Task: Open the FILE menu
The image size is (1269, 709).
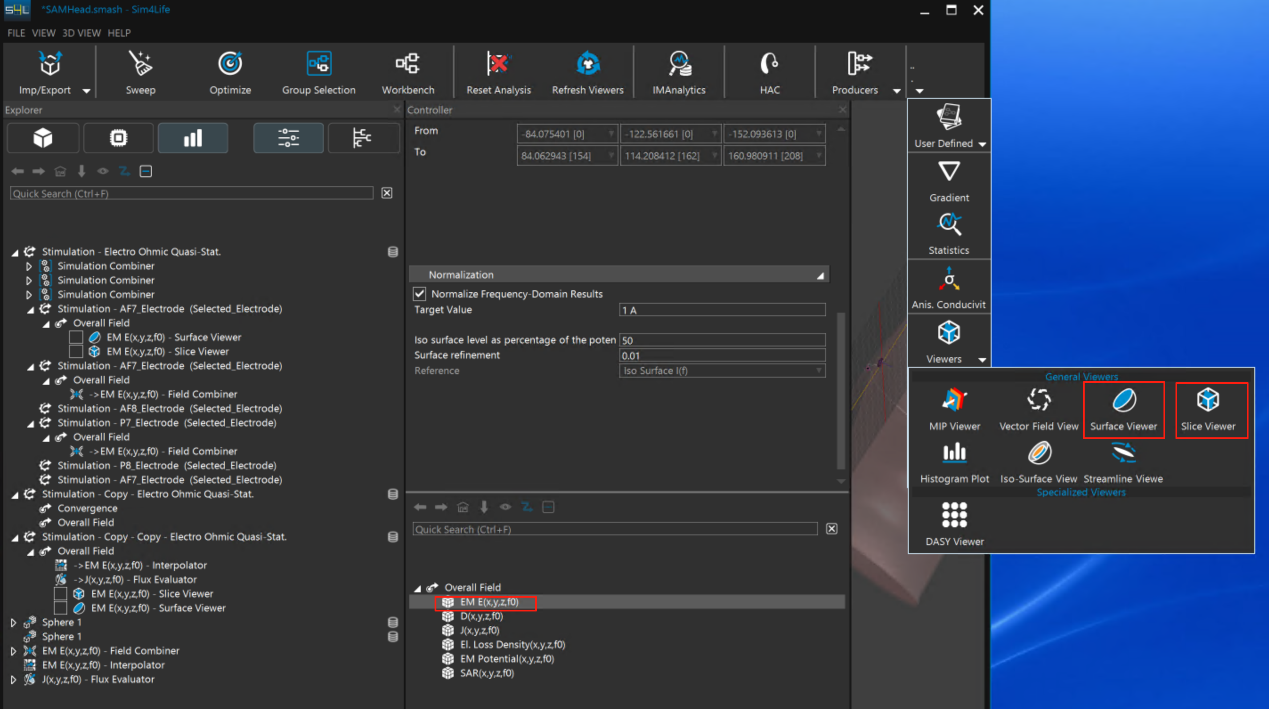Action: point(16,33)
